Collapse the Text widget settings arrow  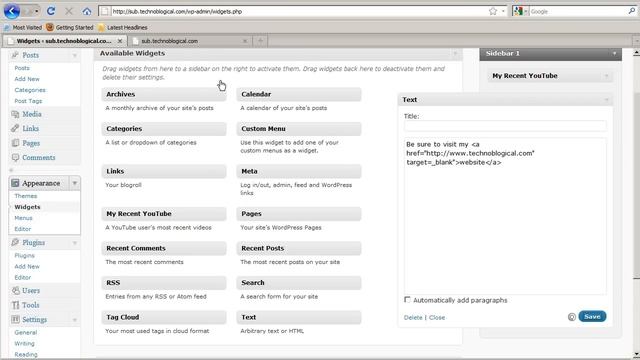point(607,100)
